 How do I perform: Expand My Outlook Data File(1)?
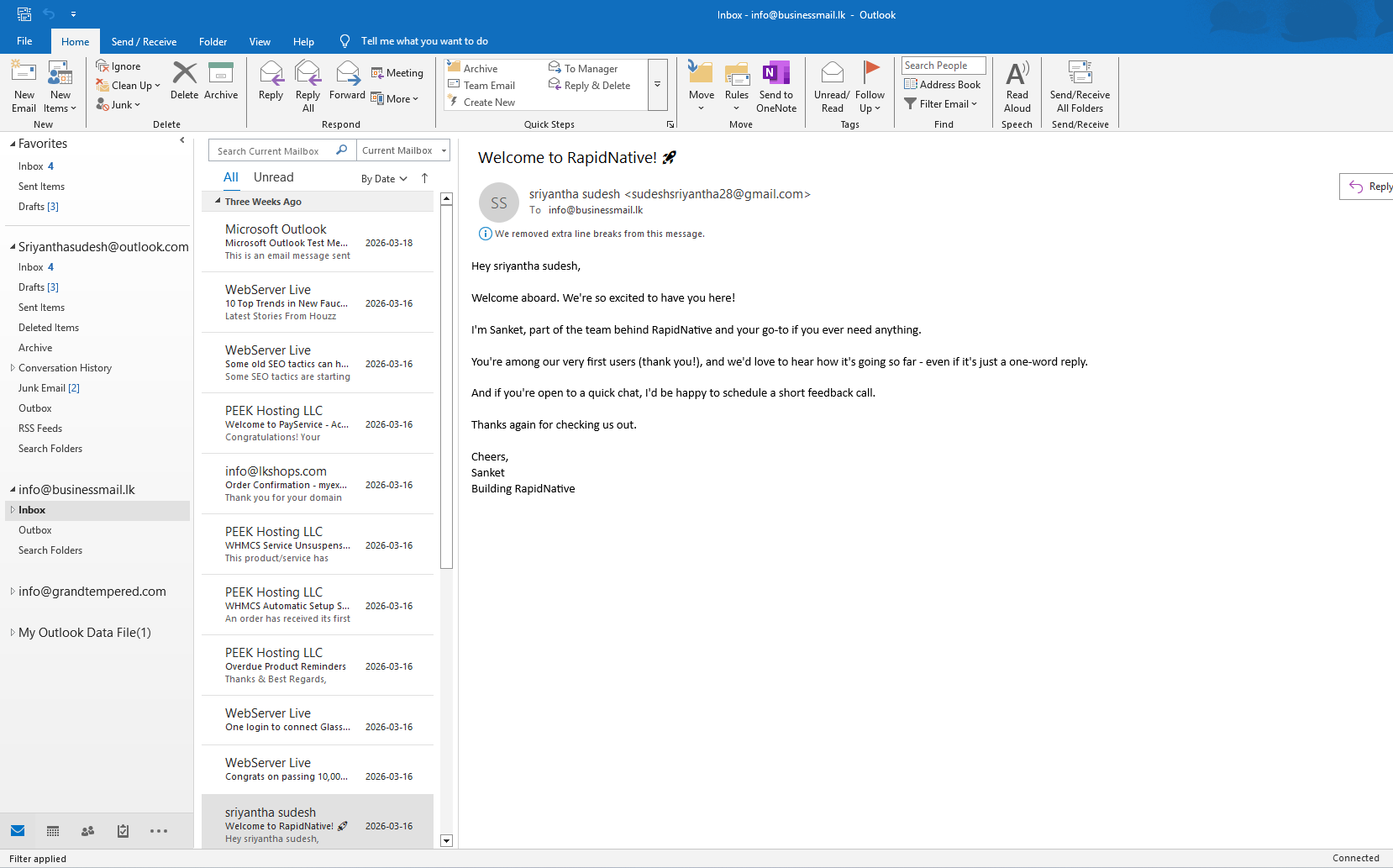13,633
